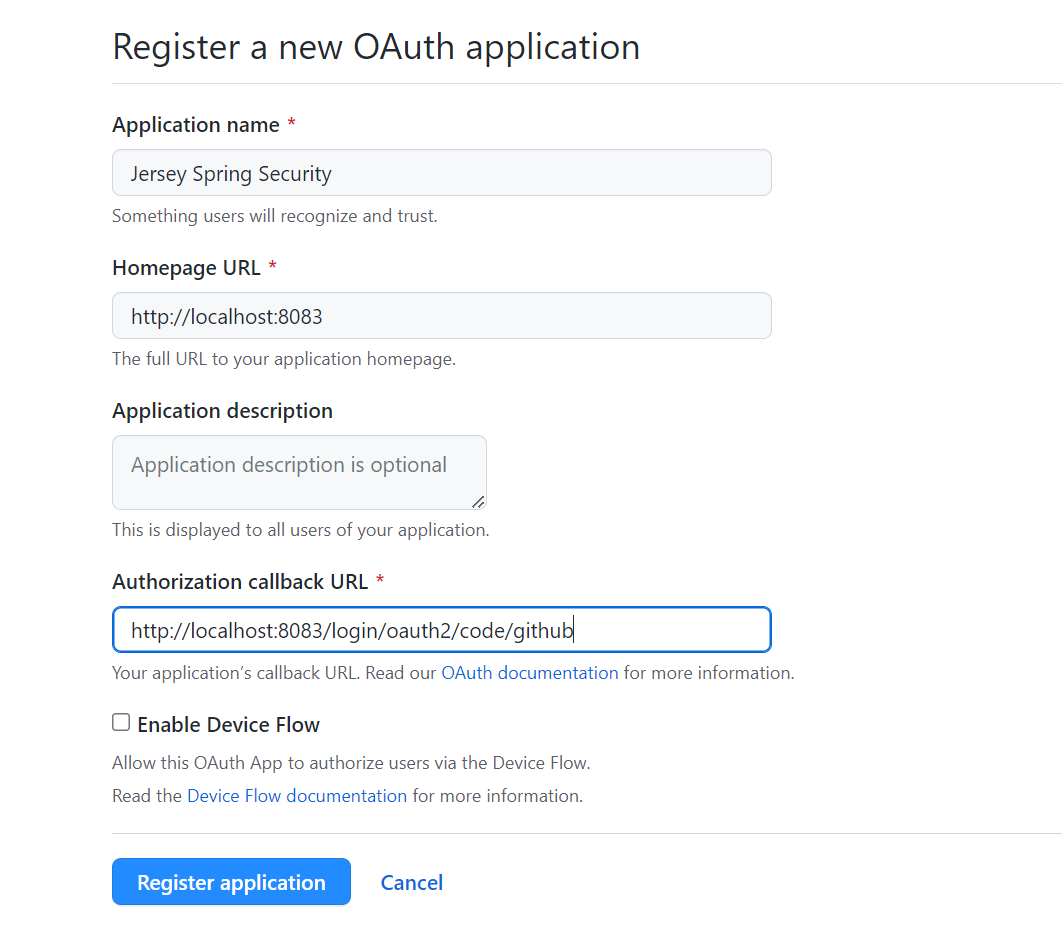The width and height of the screenshot is (1062, 925).
Task: Click the "Authorization callback URL" label
Action: point(240,582)
